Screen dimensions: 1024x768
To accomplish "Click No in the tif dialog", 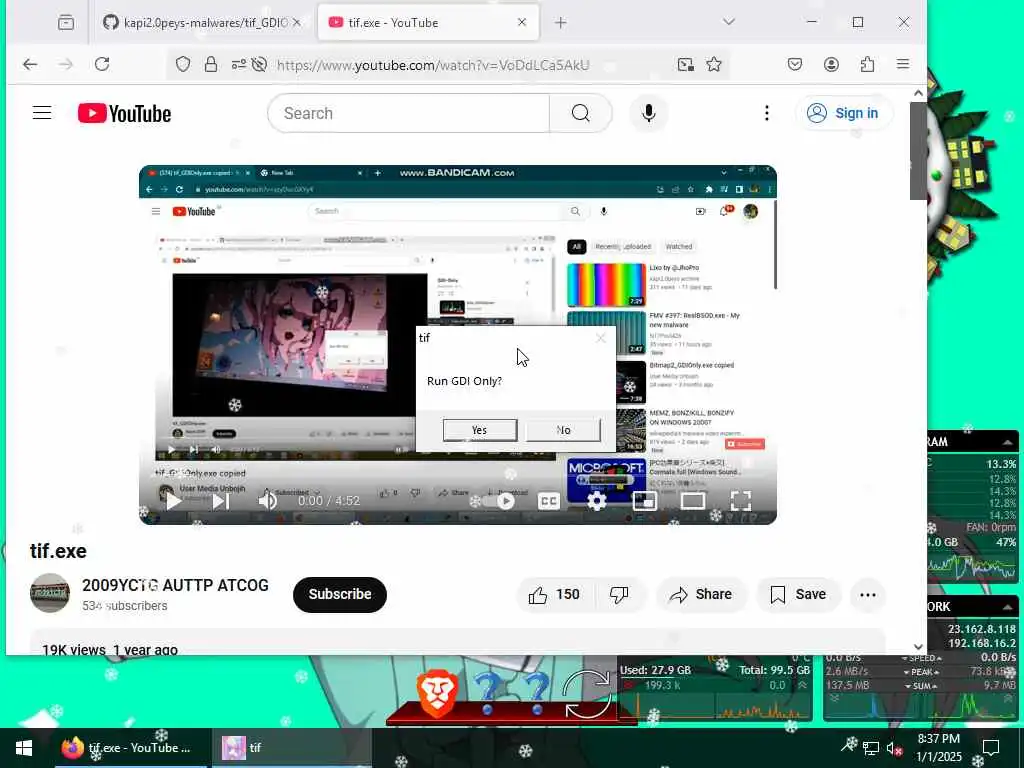I will pyautogui.click(x=564, y=430).
